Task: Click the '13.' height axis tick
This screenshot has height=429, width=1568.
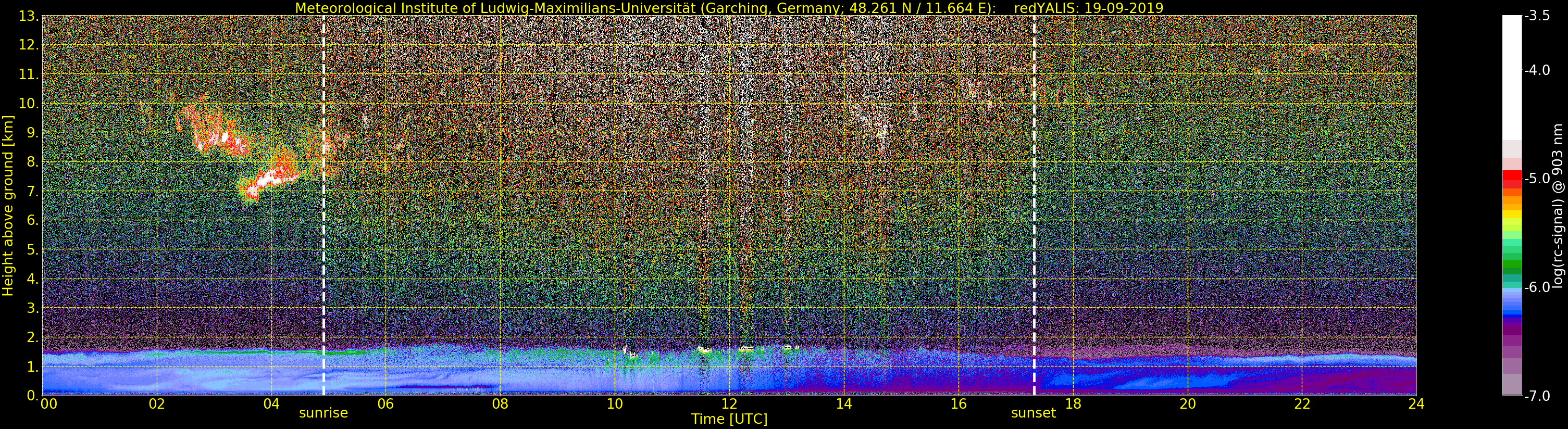Action: [x=29, y=17]
